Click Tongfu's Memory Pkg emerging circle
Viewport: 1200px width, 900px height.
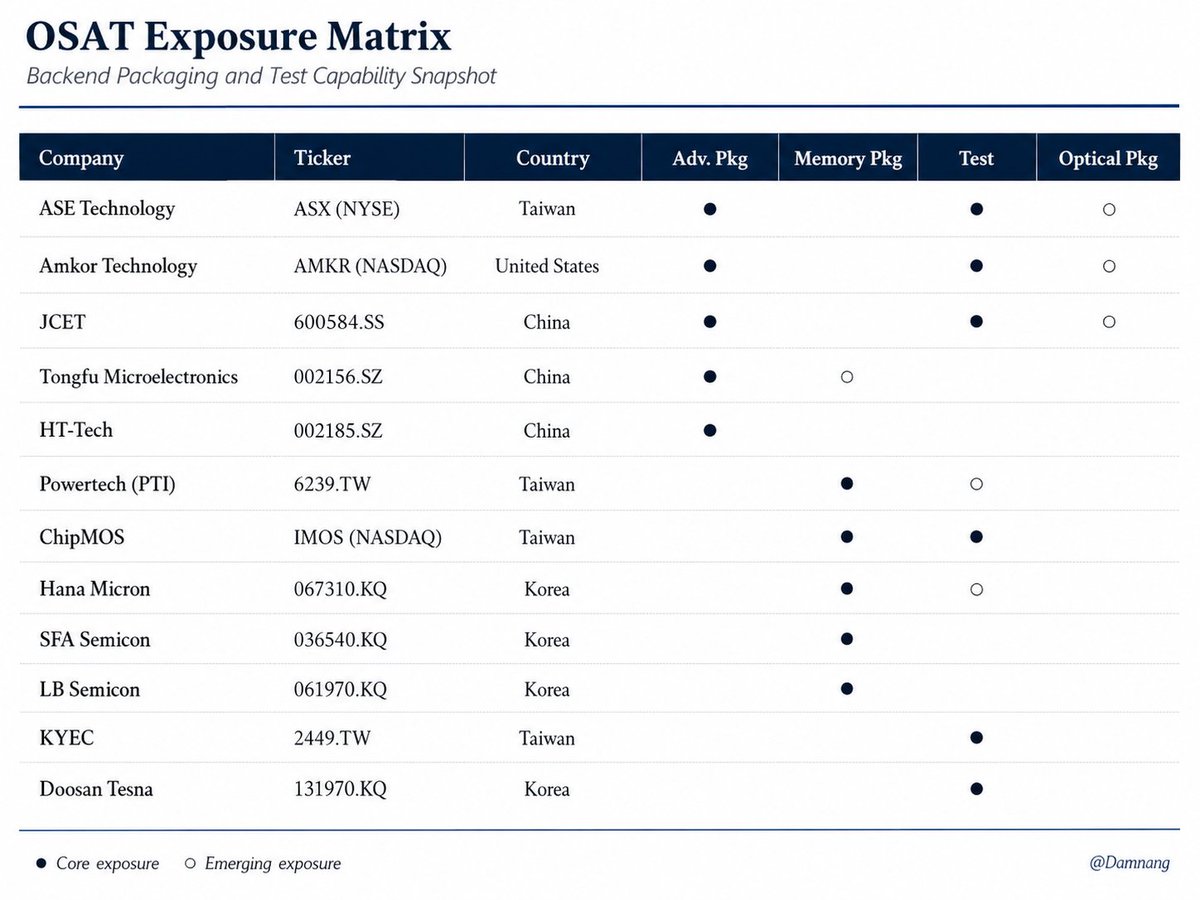[847, 377]
